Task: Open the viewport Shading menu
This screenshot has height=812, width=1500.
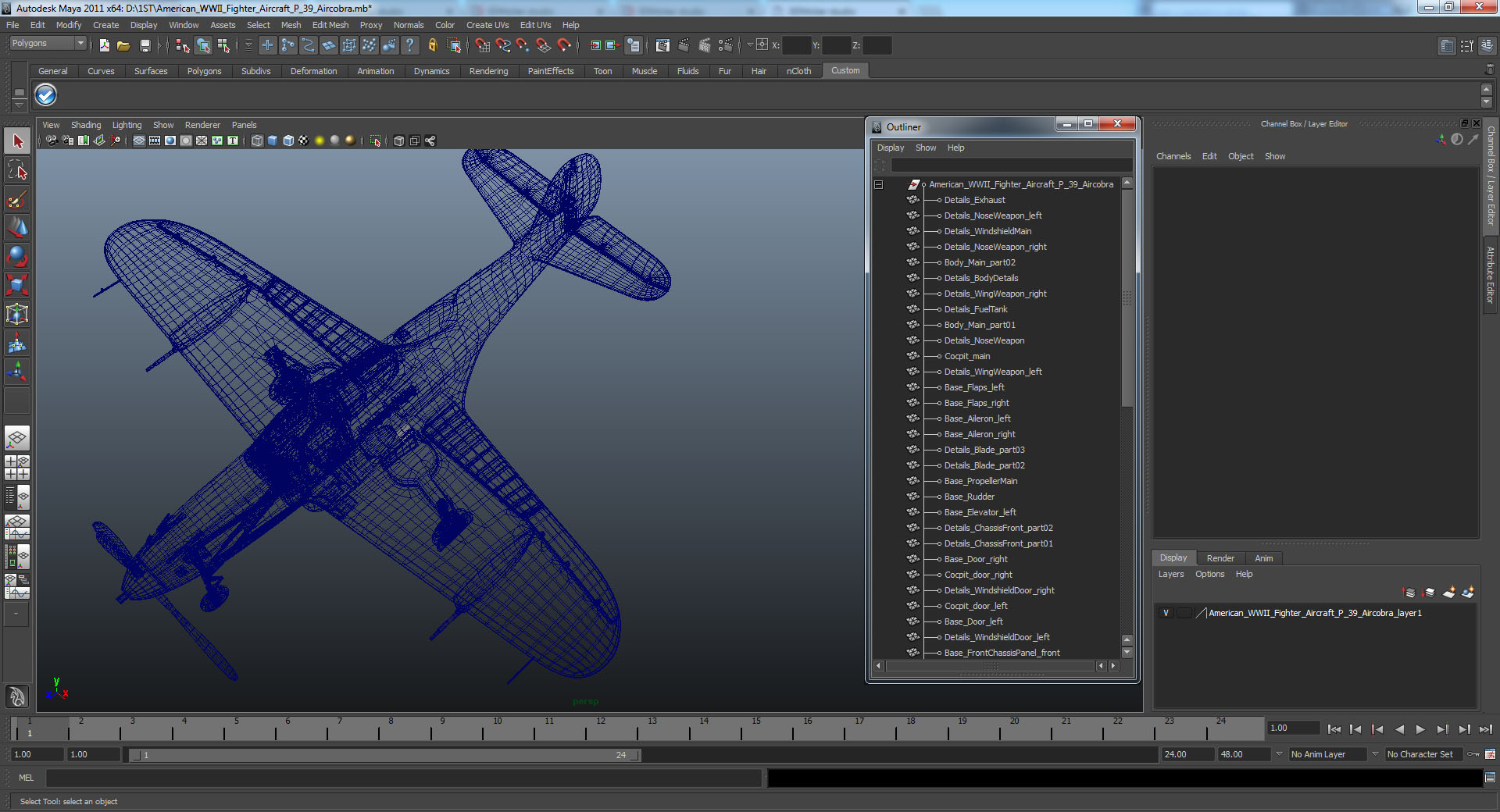Action: coord(86,125)
